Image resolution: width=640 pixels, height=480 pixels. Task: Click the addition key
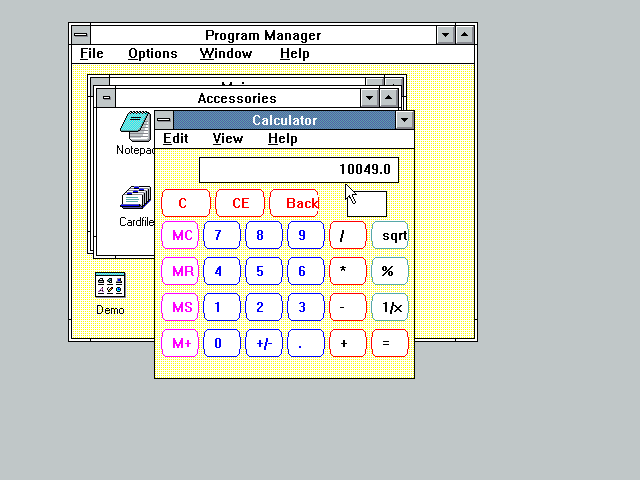point(348,343)
